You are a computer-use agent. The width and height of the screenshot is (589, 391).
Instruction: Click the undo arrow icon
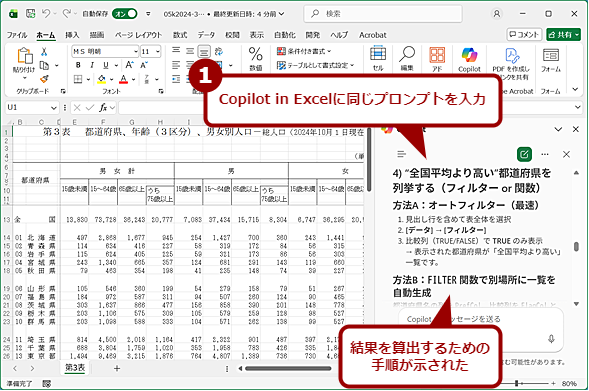pyautogui.click(x=46, y=14)
